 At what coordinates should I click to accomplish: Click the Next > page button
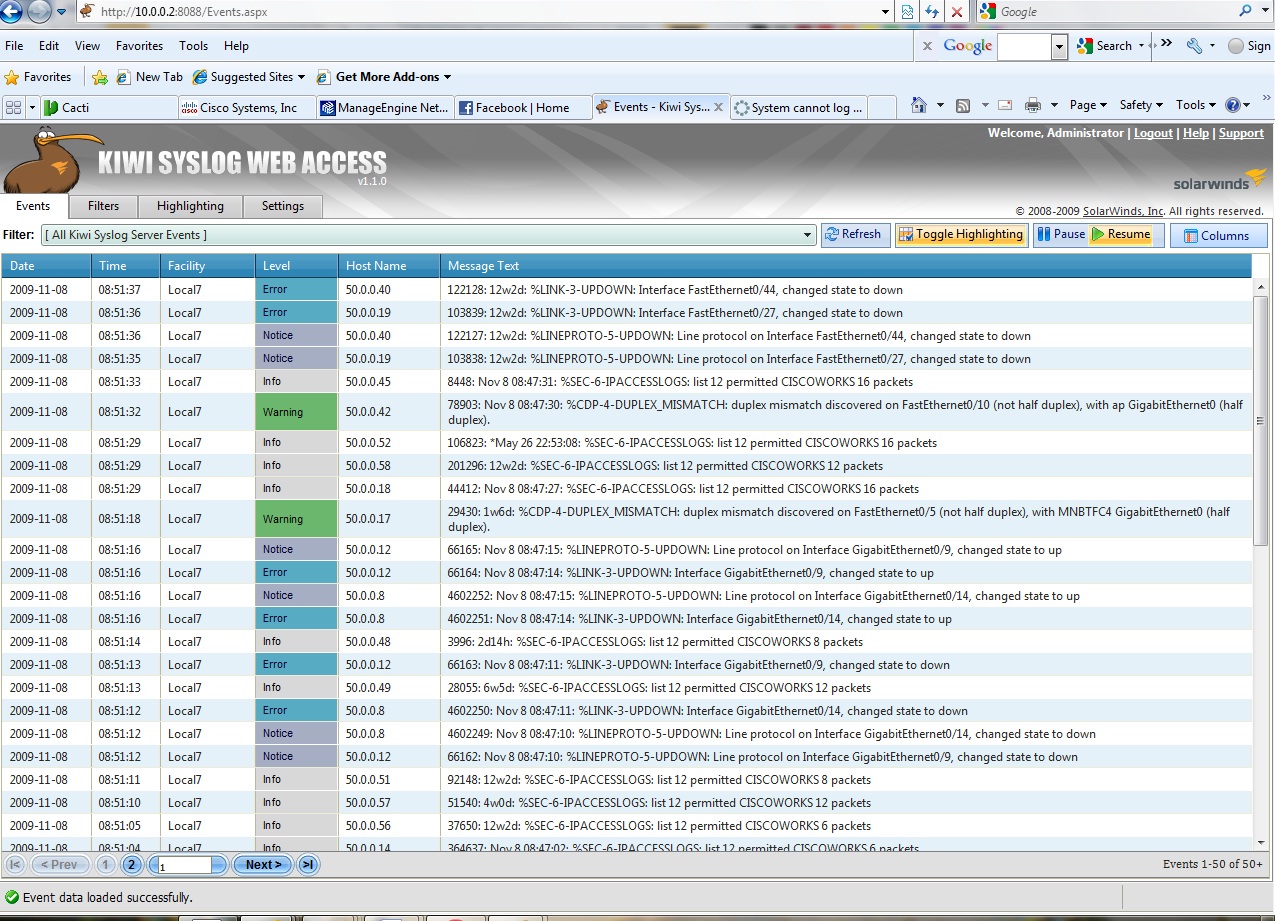[x=263, y=864]
